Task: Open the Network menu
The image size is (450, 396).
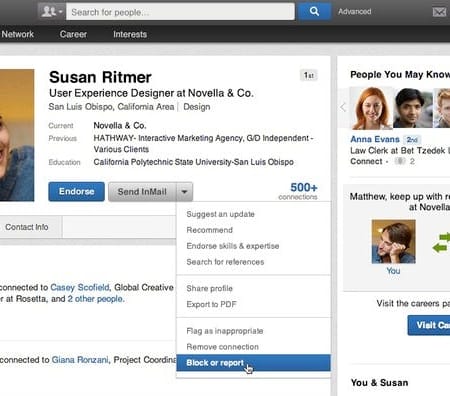Action: tap(17, 34)
